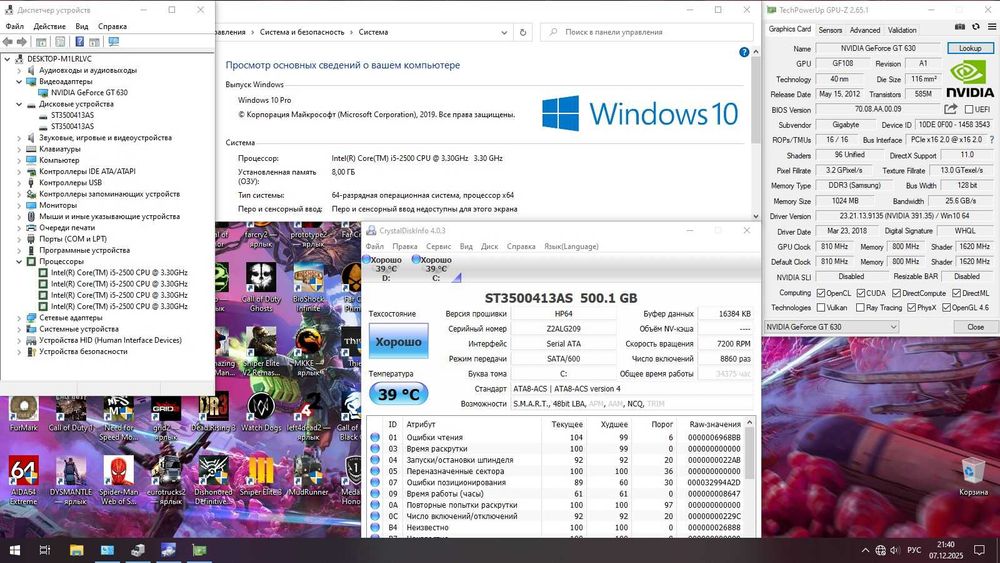Open the GPU selection dropdown in GPU-Z
Image resolution: width=1000 pixels, height=563 pixels.
coord(832,326)
